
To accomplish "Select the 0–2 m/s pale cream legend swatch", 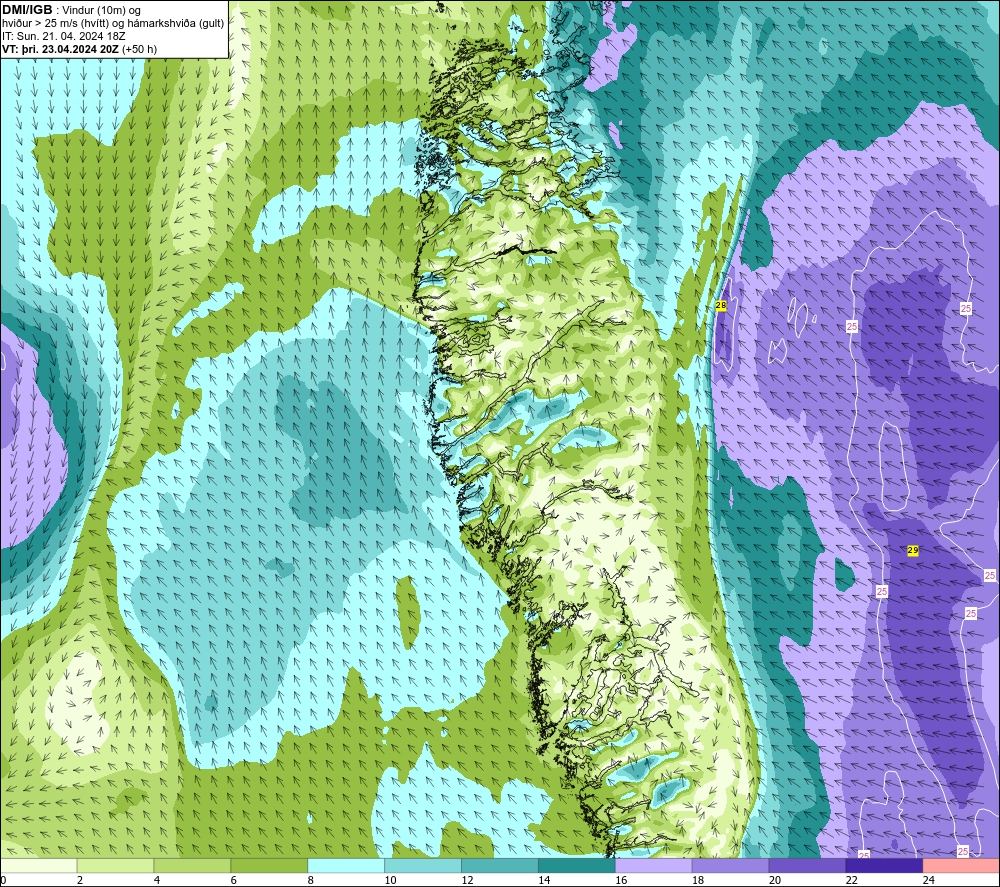I will coord(39,866).
